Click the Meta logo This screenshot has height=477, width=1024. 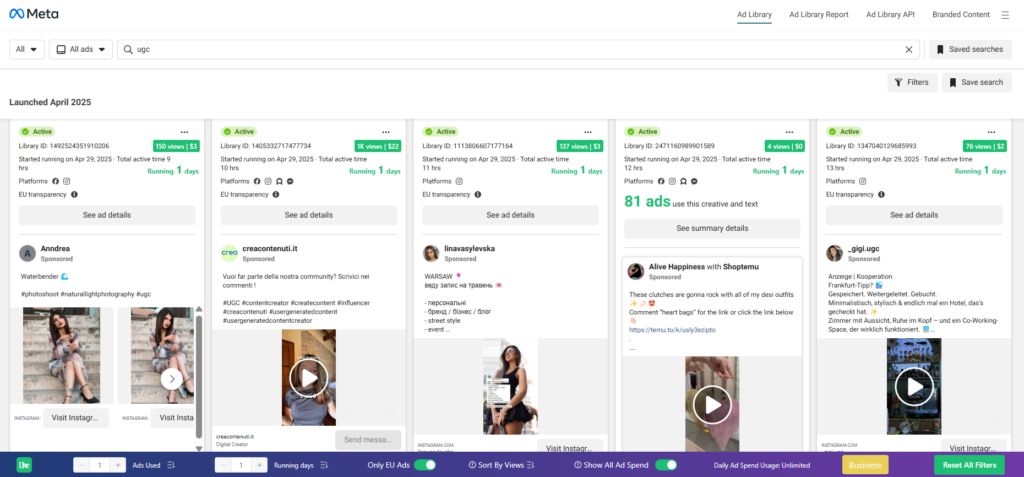pyautogui.click(x=34, y=14)
